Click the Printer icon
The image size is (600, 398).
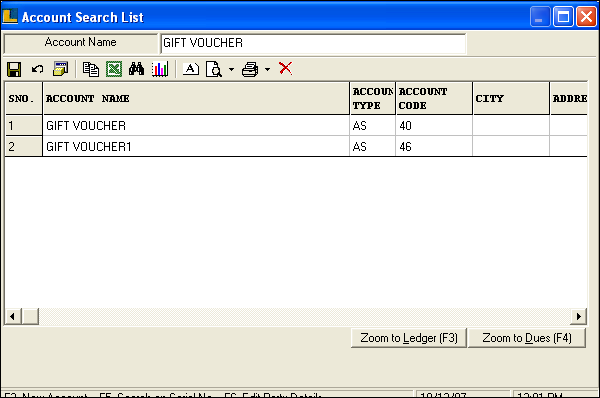pos(250,70)
